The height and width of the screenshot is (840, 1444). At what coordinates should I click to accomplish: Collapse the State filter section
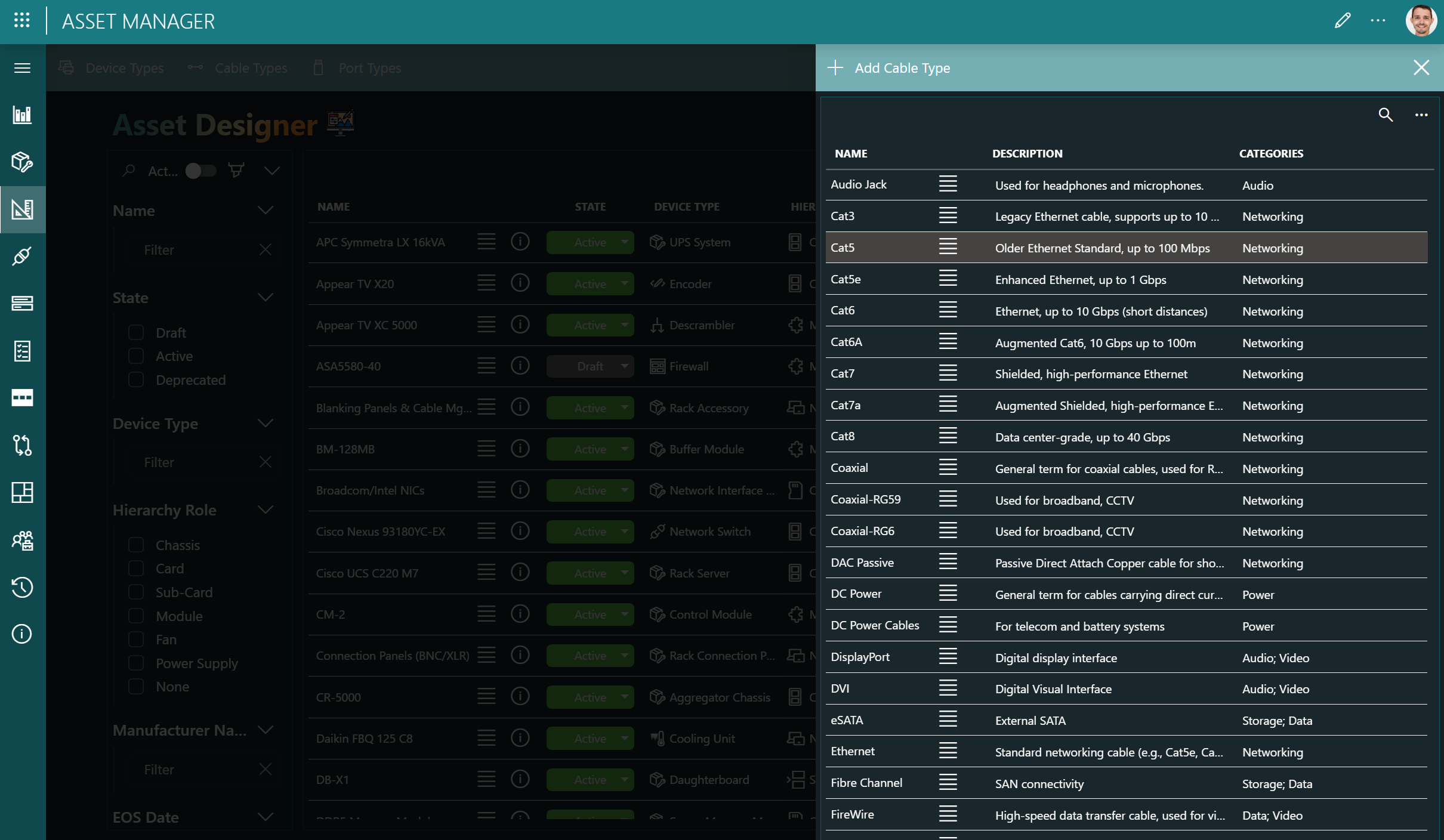coord(266,297)
